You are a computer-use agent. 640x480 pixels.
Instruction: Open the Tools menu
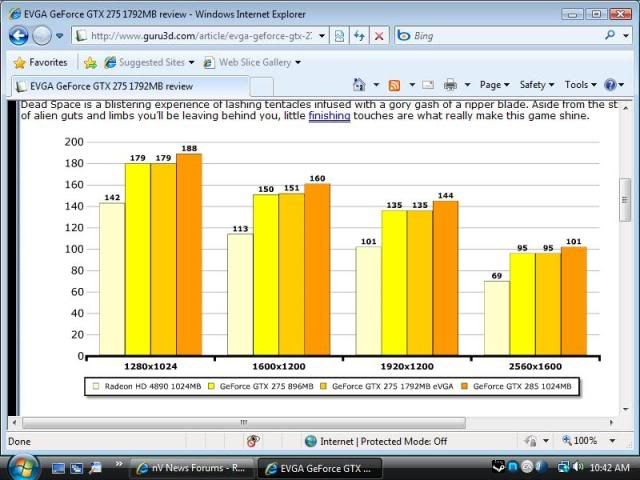click(x=580, y=85)
